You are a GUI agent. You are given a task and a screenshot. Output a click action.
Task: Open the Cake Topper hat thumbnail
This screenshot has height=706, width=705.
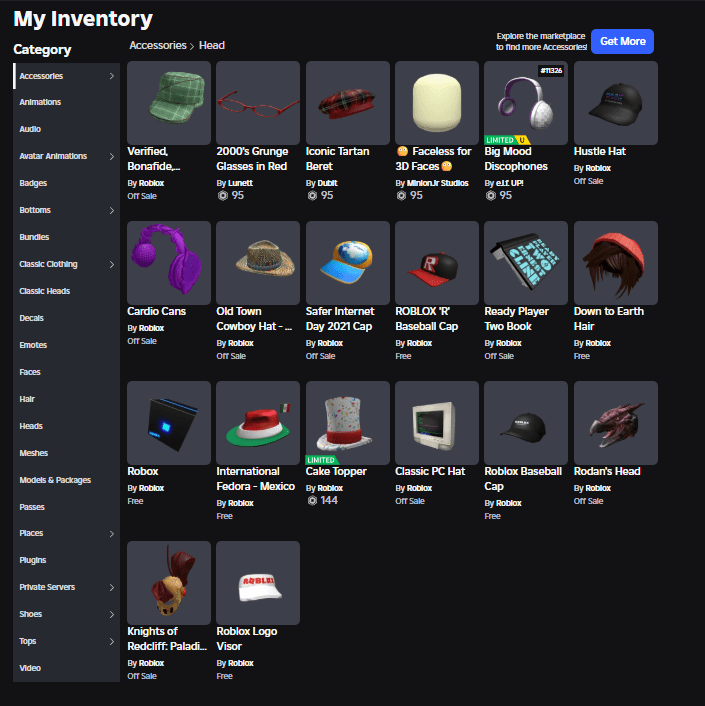(348, 423)
